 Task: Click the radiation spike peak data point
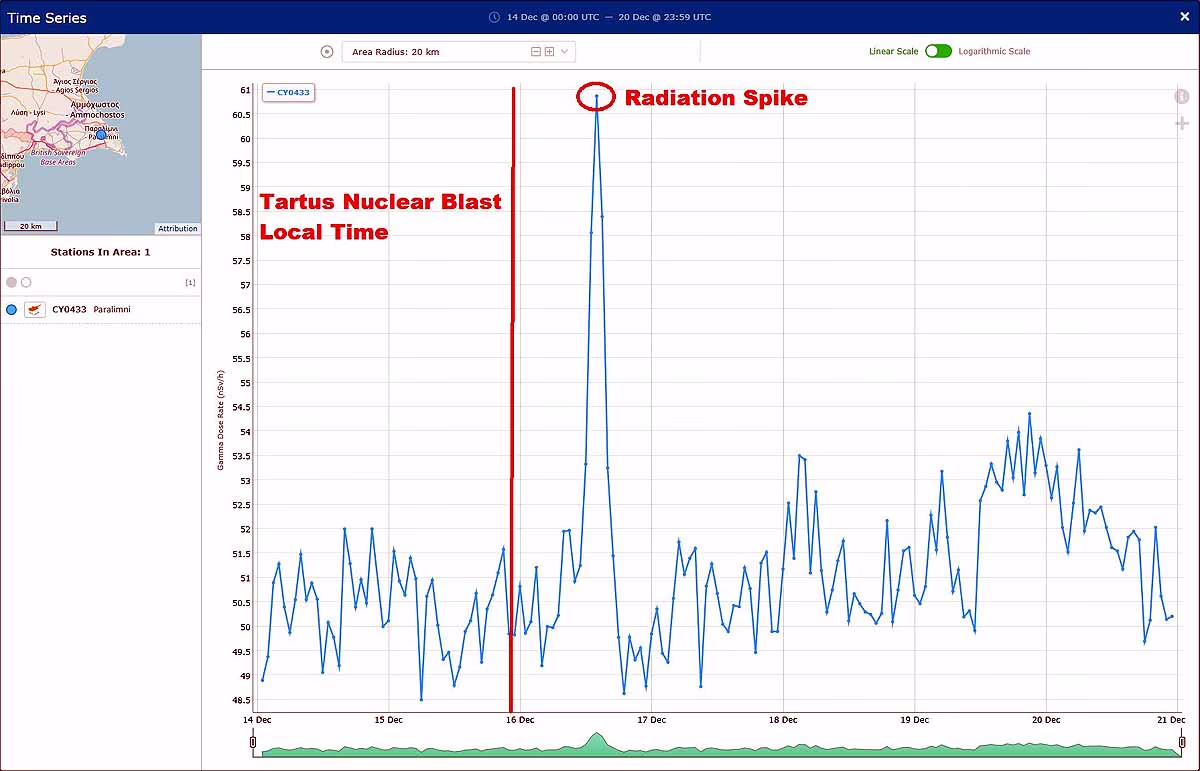tap(597, 97)
